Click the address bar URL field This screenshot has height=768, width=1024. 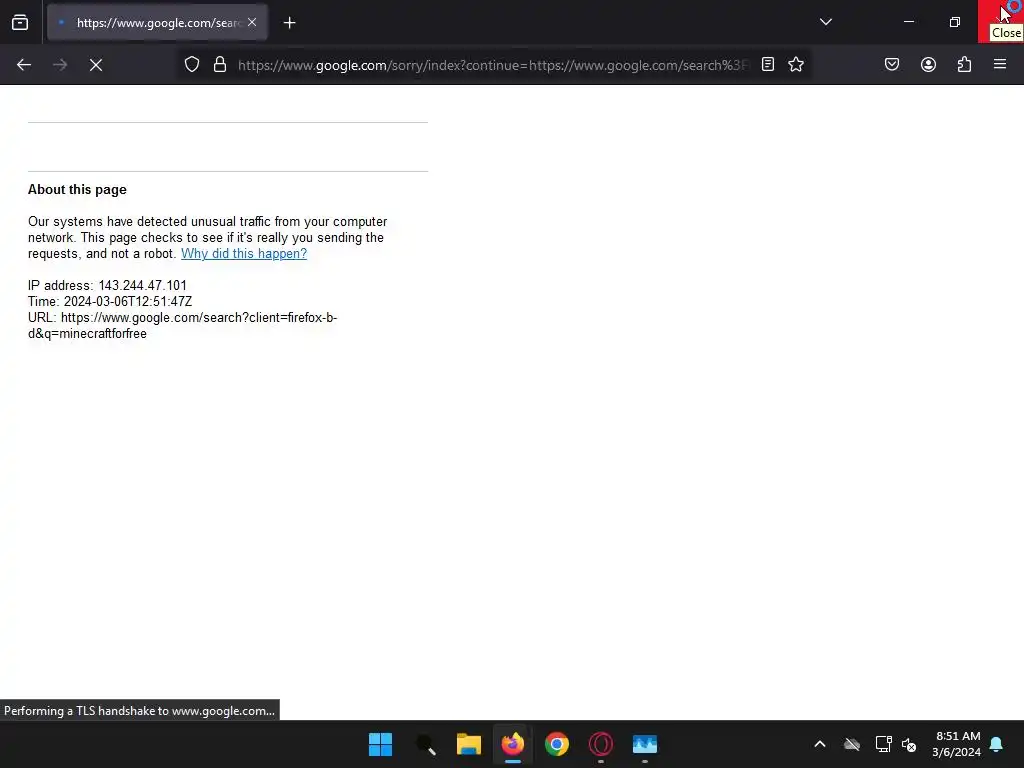point(493,65)
